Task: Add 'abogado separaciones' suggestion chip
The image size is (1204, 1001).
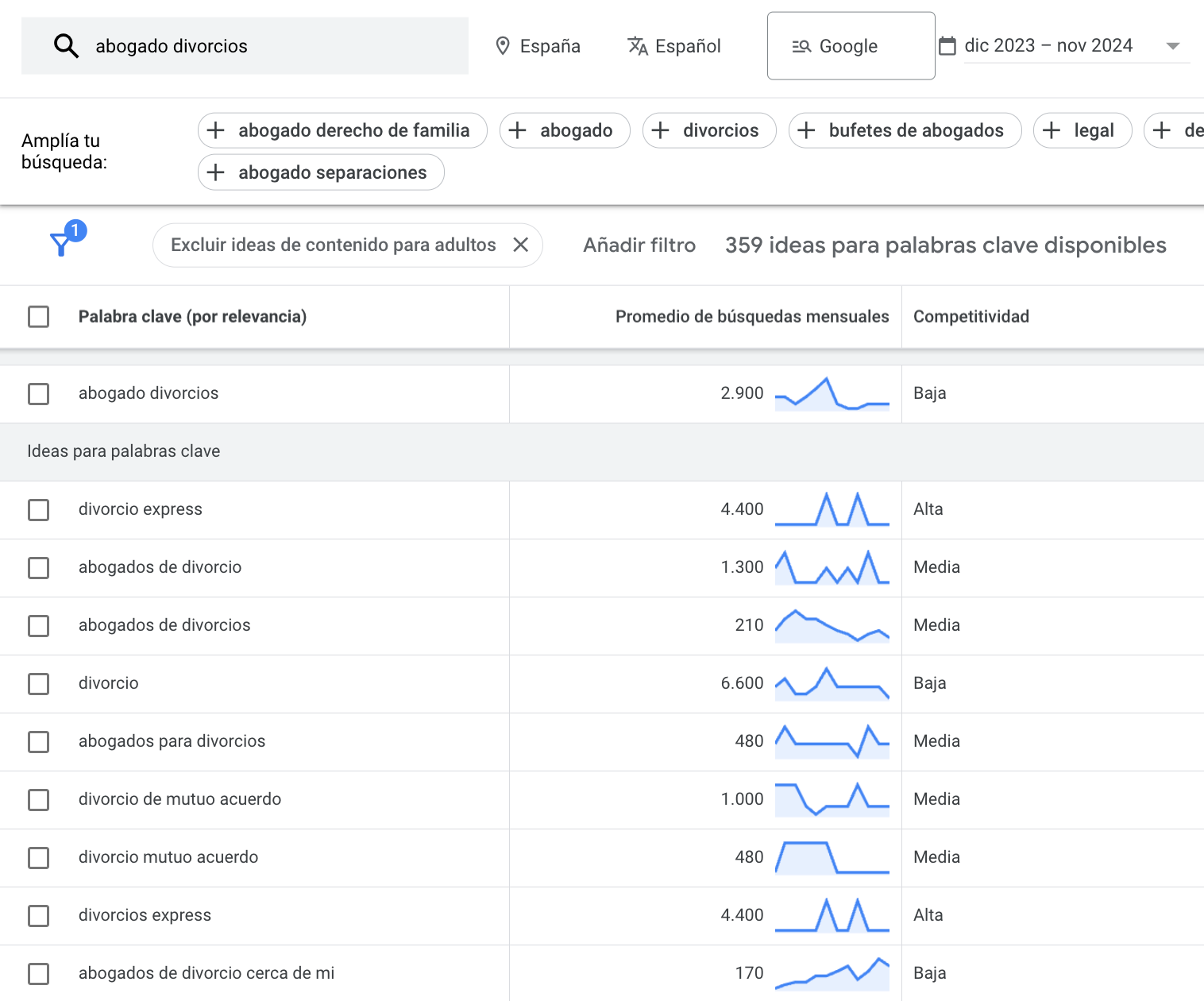Action: [x=321, y=172]
